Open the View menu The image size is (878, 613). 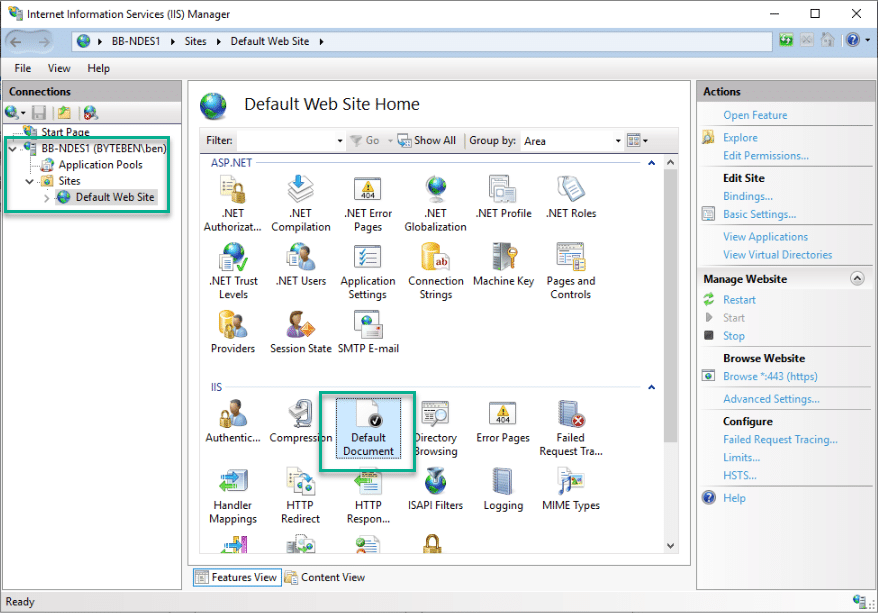coord(59,68)
